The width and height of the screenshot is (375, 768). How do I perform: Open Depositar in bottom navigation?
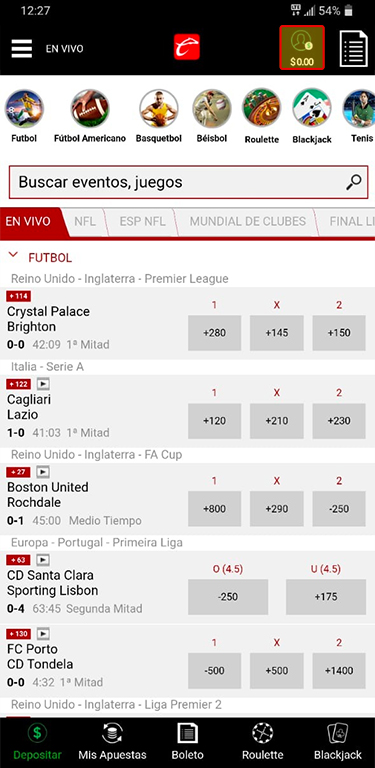[x=38, y=742]
